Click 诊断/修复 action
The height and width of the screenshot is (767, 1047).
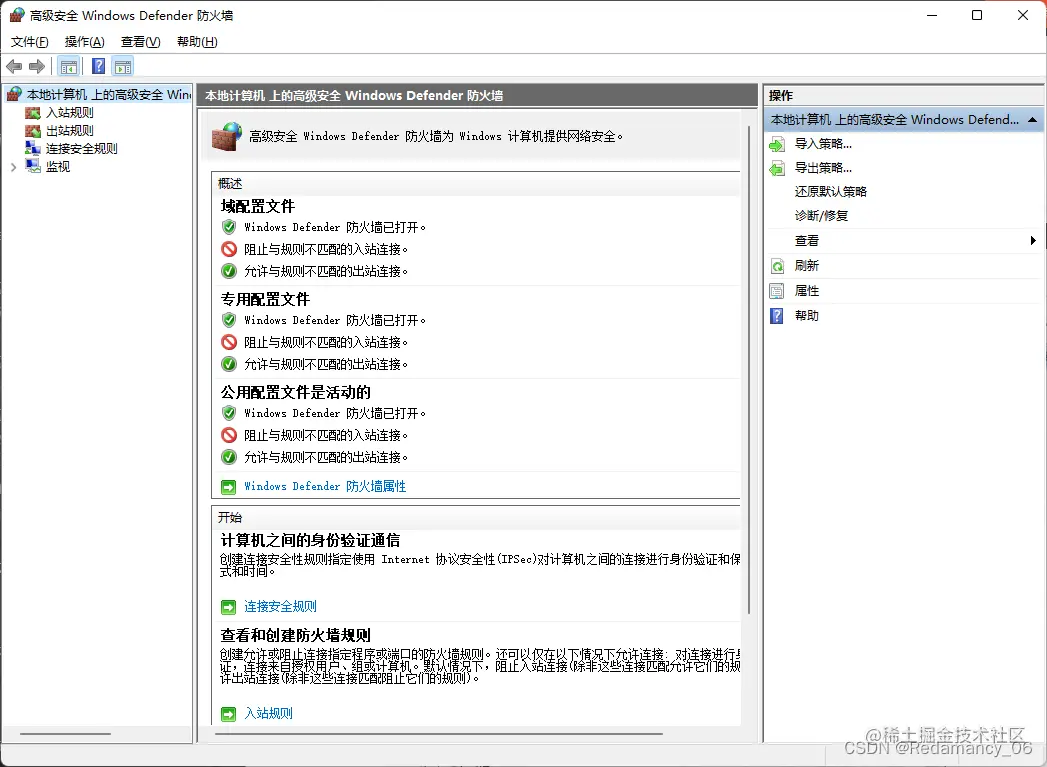click(x=821, y=216)
